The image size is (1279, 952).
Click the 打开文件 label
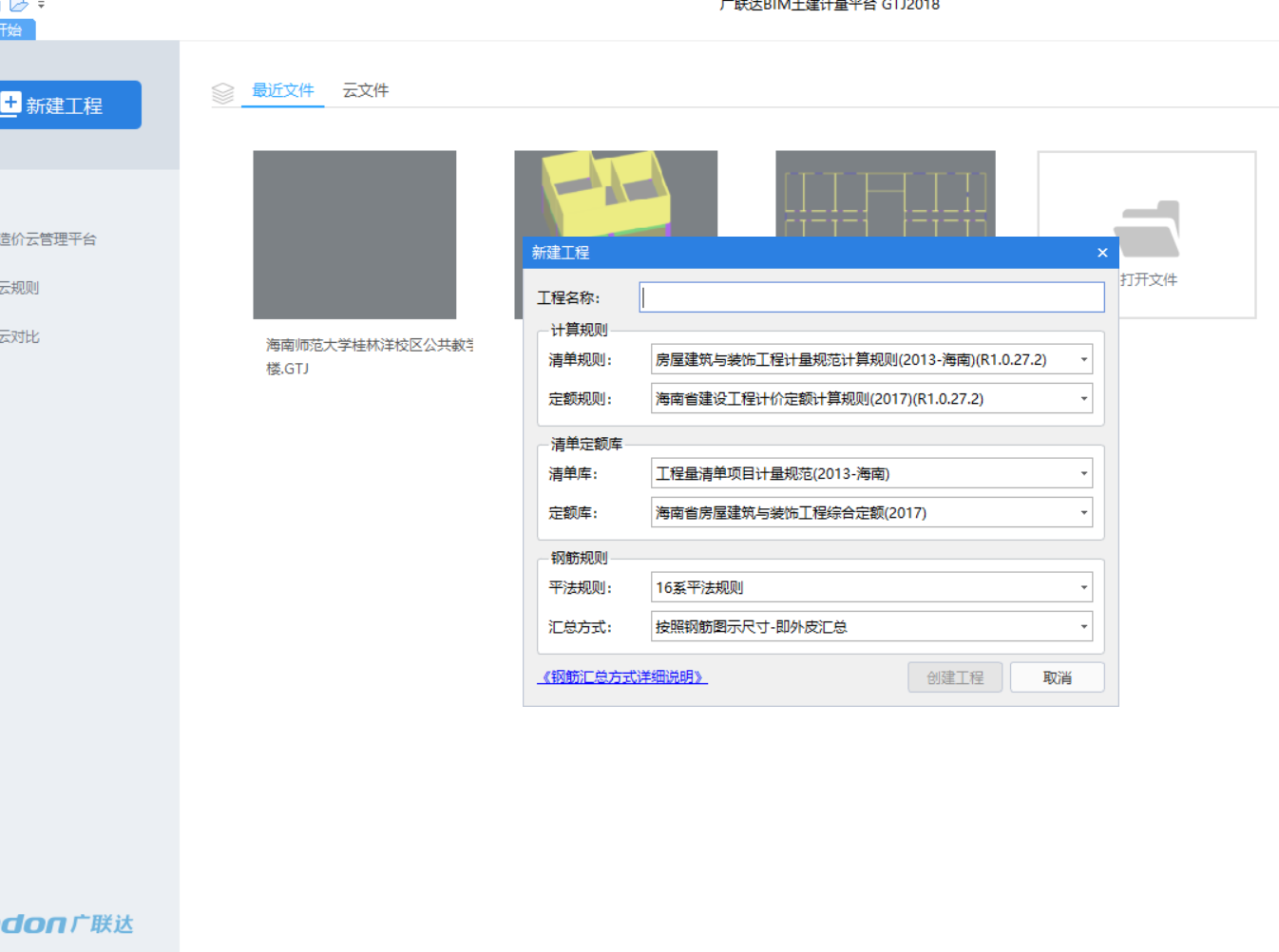[x=1148, y=279]
